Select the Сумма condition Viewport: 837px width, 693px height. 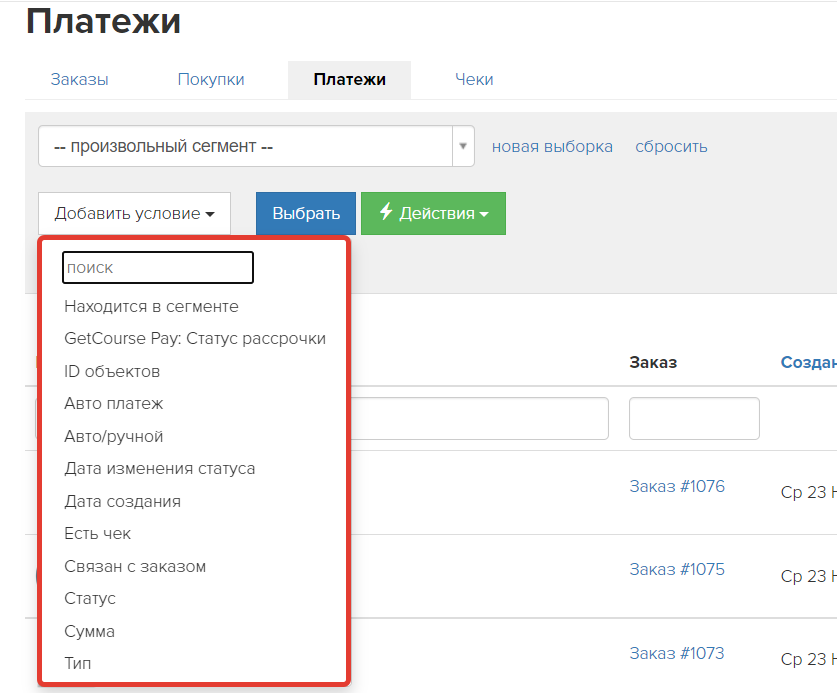pos(90,631)
